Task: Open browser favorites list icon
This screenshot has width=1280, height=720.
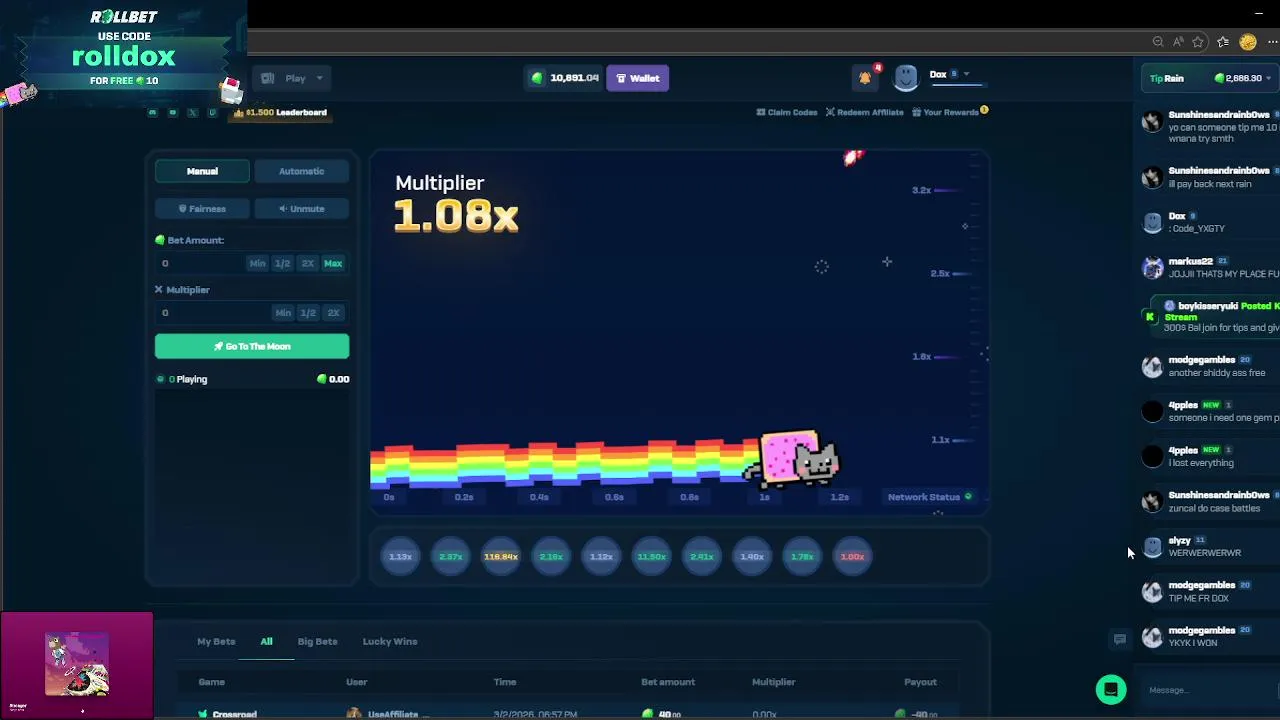Action: click(1223, 42)
